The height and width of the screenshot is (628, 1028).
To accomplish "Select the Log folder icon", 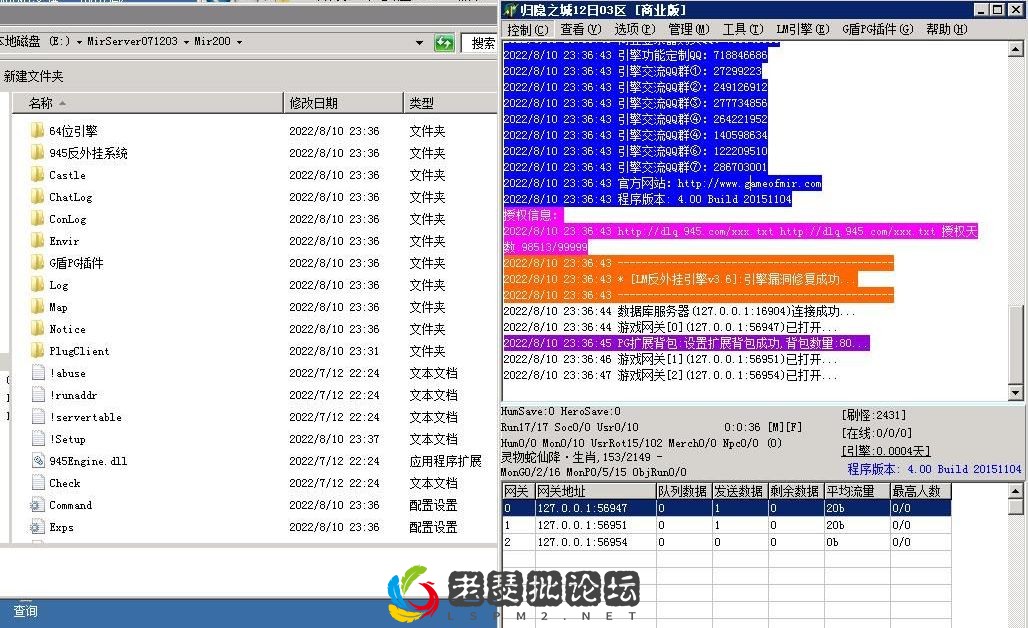I will [37, 285].
